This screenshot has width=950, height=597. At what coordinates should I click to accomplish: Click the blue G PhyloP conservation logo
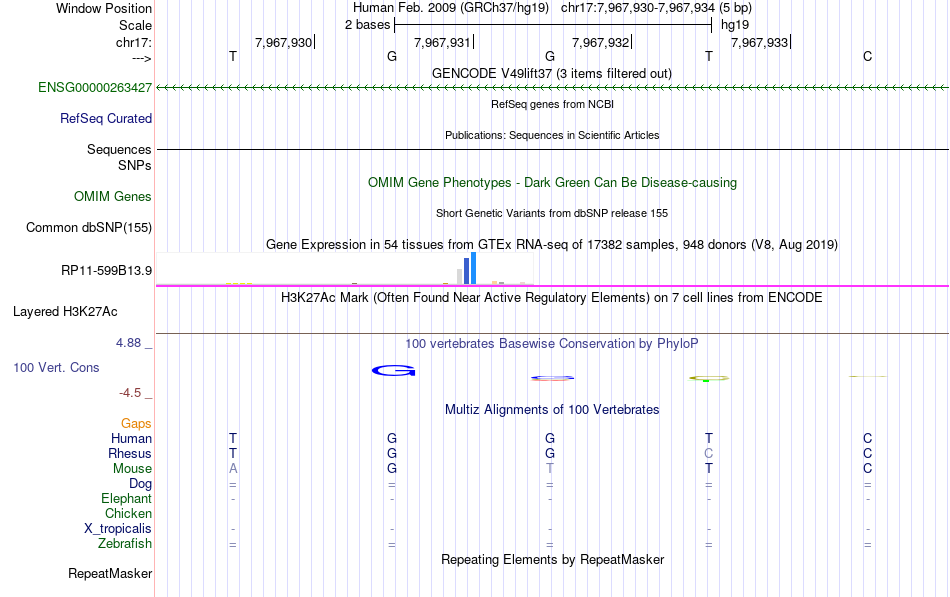(x=394, y=370)
